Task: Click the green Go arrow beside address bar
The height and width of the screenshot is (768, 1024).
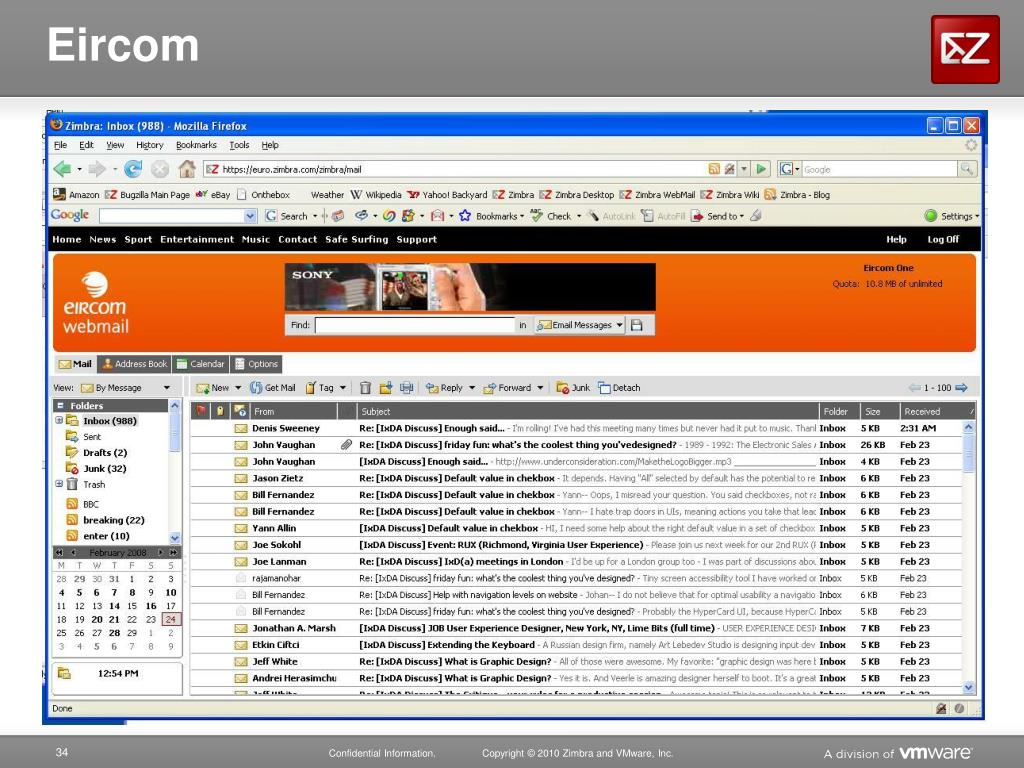Action: click(761, 169)
